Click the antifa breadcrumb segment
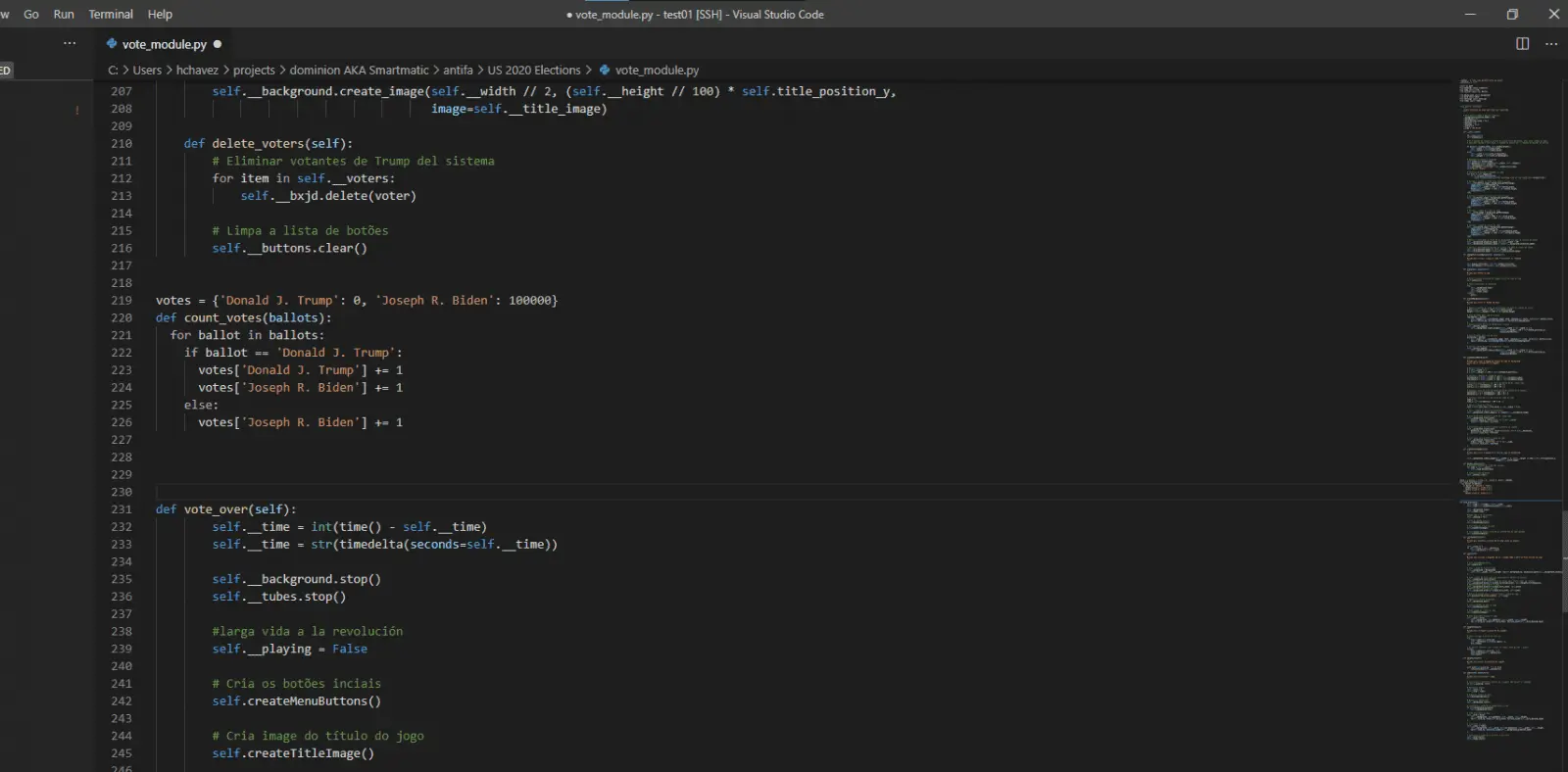1568x772 pixels. [458, 71]
